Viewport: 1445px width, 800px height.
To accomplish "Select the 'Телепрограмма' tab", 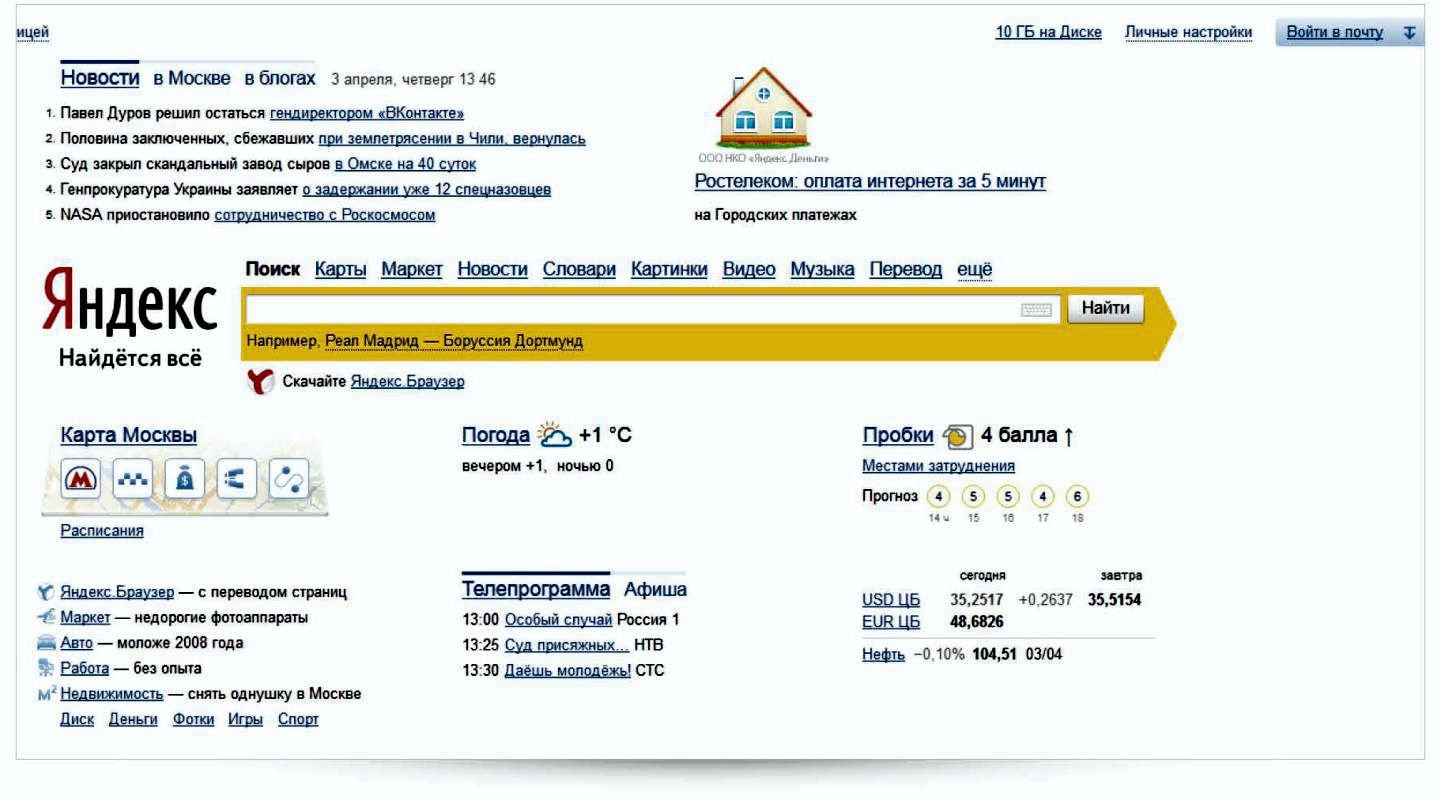I will pyautogui.click(x=536, y=589).
